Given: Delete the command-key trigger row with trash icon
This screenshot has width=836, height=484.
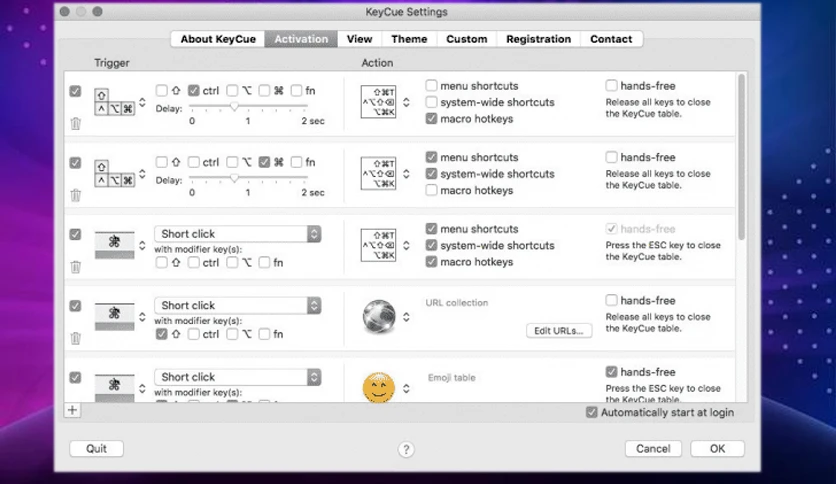Looking at the screenshot, I should tap(76, 195).
